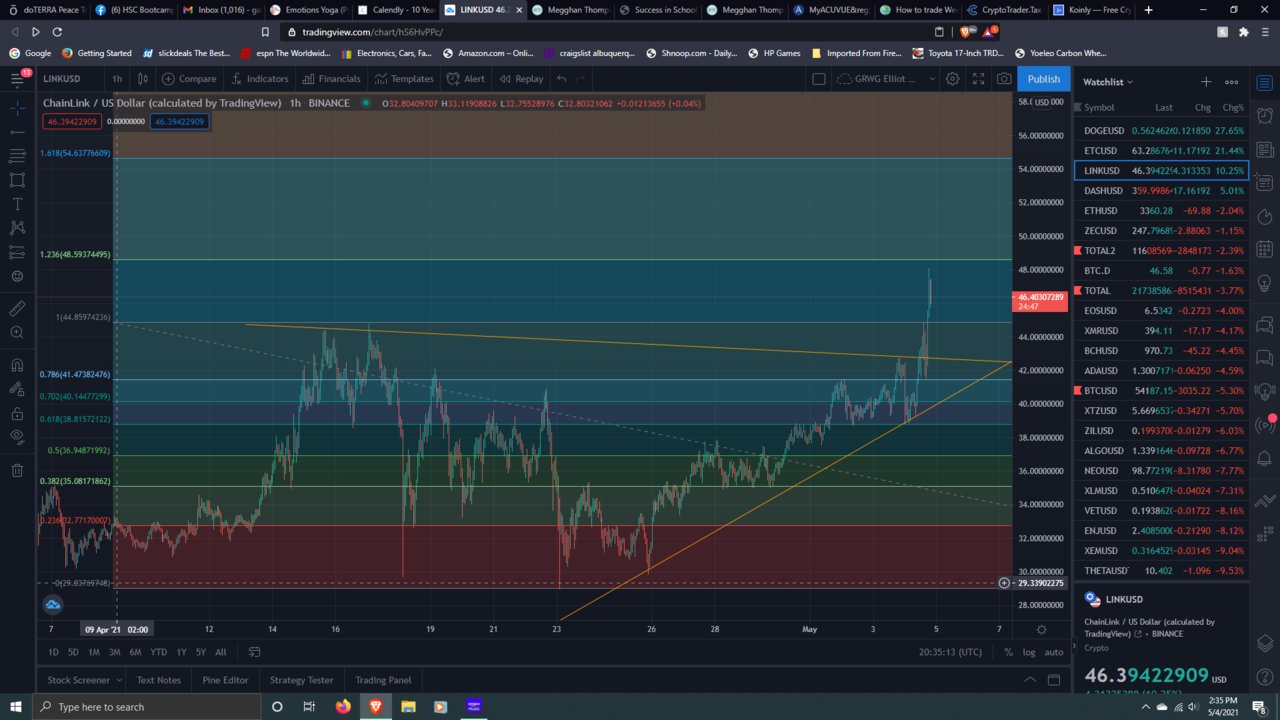1280x720 pixels.
Task: Open the go-to-date calendar icon
Action: (x=254, y=652)
